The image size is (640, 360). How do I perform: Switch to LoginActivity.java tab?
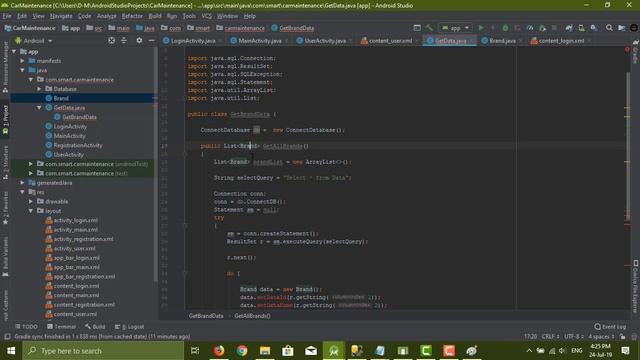click(193, 41)
